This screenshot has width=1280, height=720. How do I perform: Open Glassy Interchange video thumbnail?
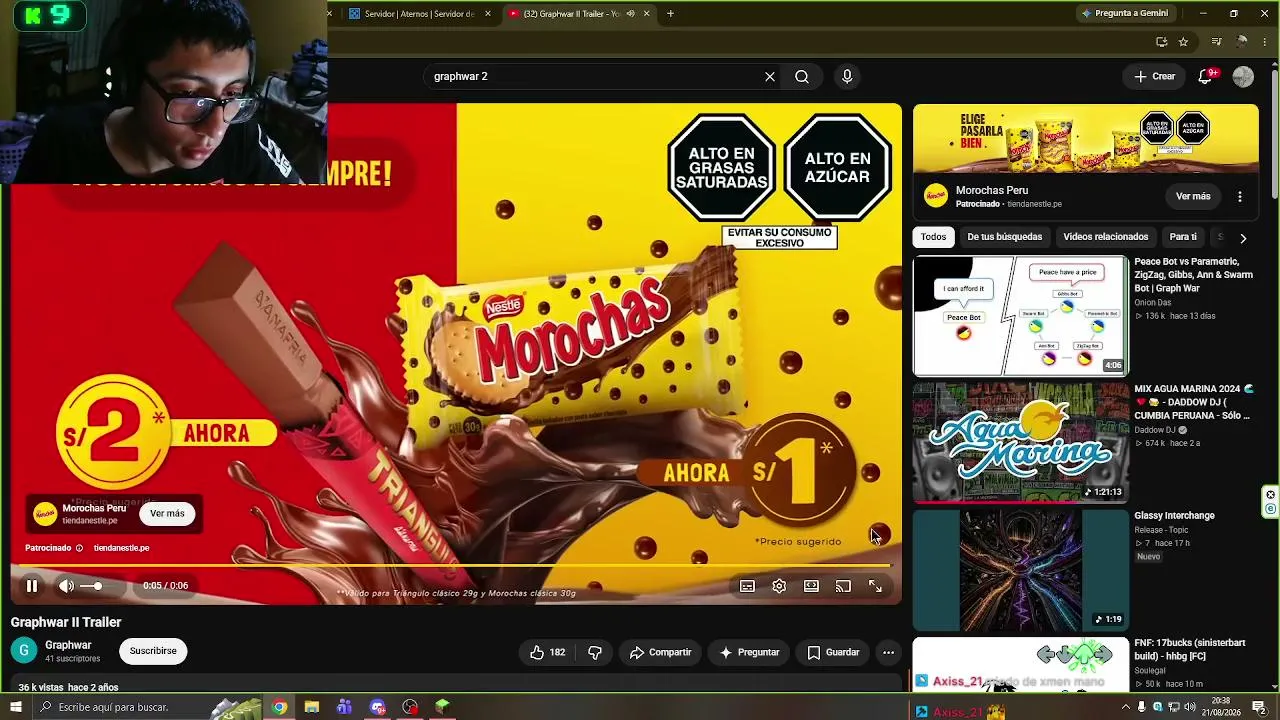1021,569
